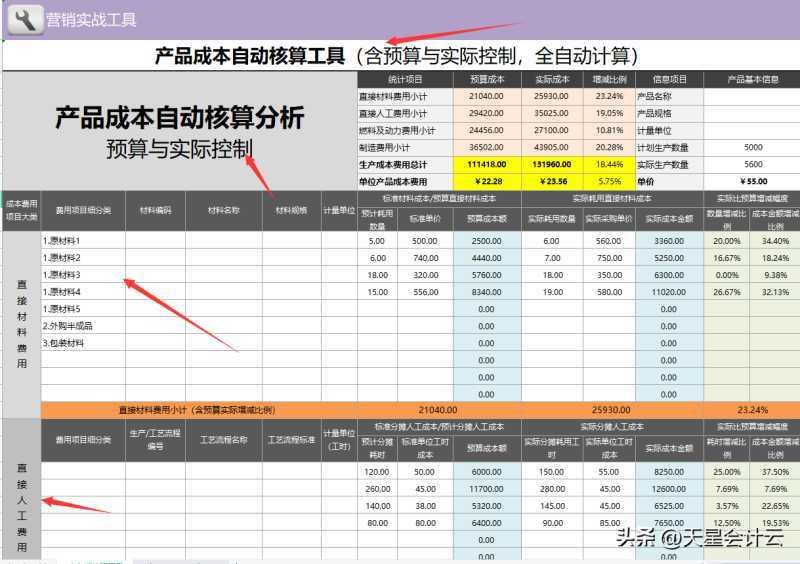Select the actual production quantity cell 5600

point(752,164)
